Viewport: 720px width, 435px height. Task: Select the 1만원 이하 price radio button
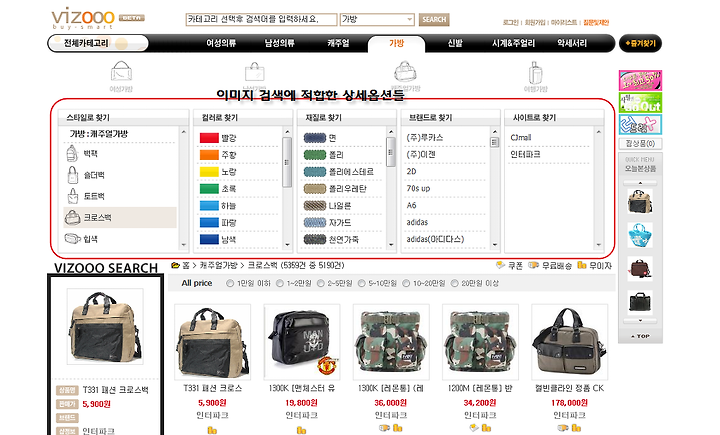pyautogui.click(x=230, y=283)
